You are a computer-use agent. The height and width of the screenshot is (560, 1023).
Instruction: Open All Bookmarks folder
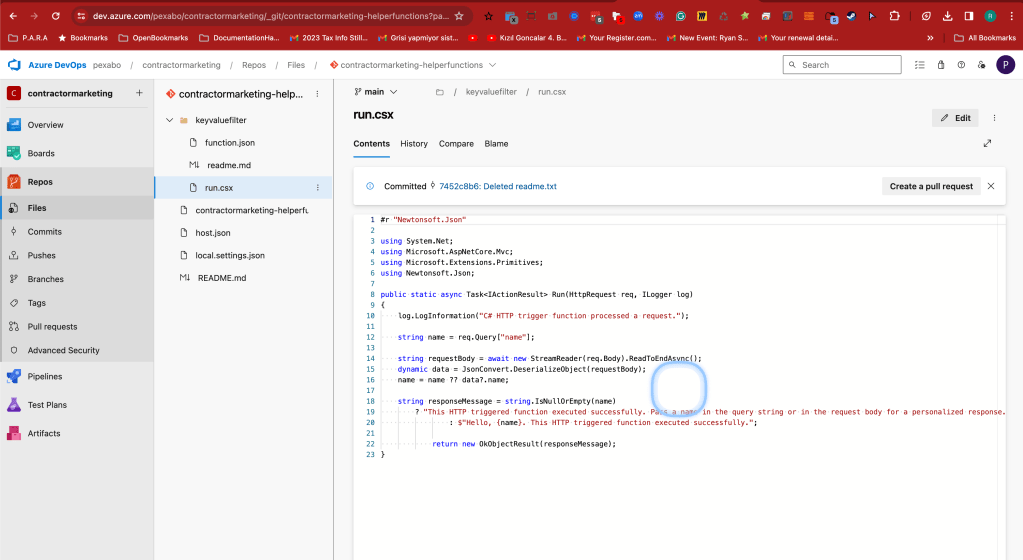tap(985, 38)
